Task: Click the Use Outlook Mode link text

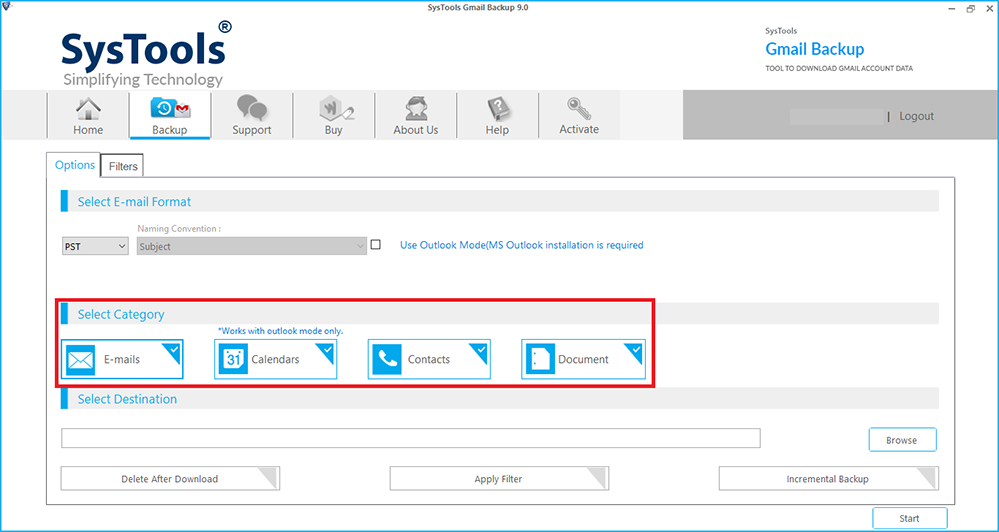Action: pos(521,245)
